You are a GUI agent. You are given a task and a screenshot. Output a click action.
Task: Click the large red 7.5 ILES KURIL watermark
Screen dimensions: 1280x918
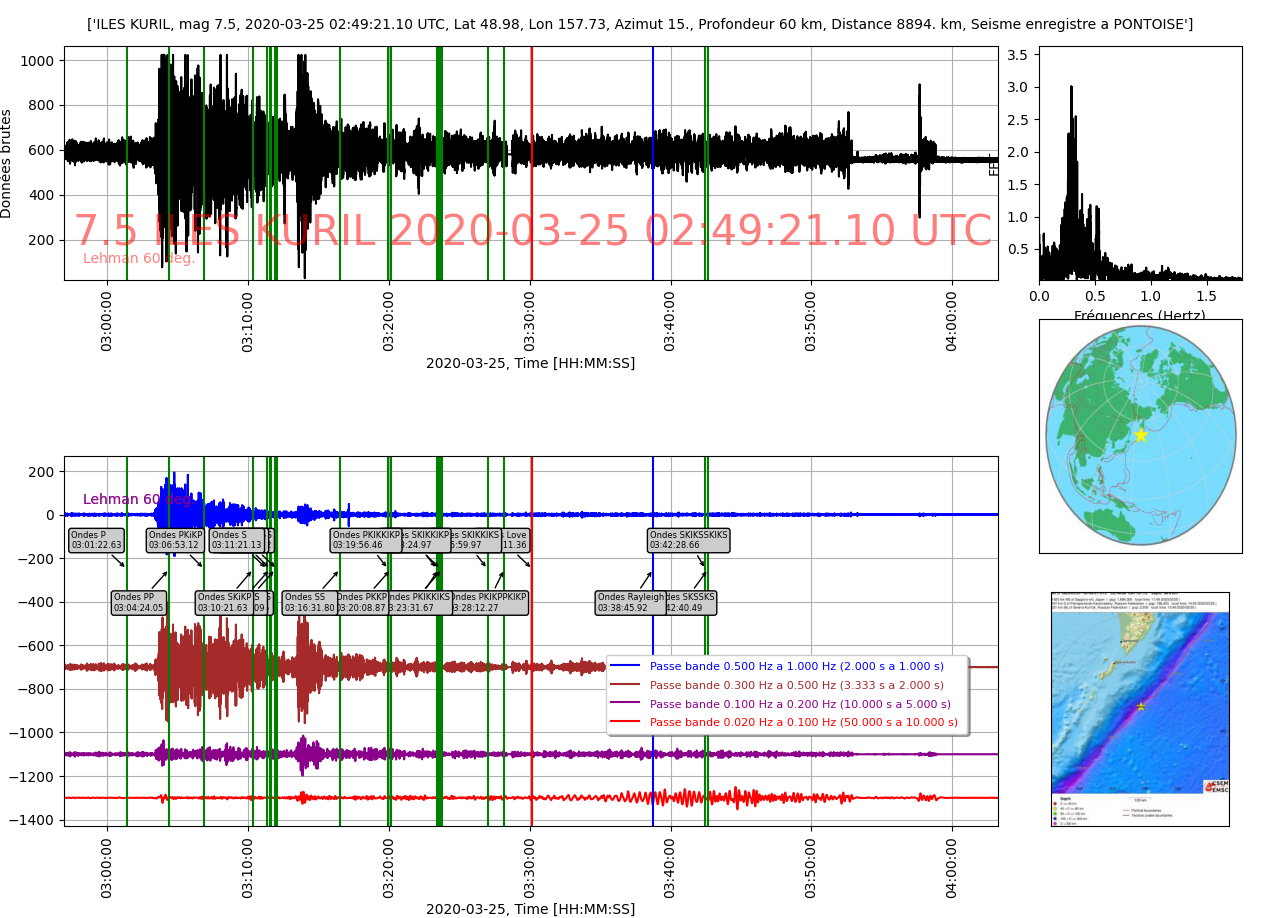[532, 232]
